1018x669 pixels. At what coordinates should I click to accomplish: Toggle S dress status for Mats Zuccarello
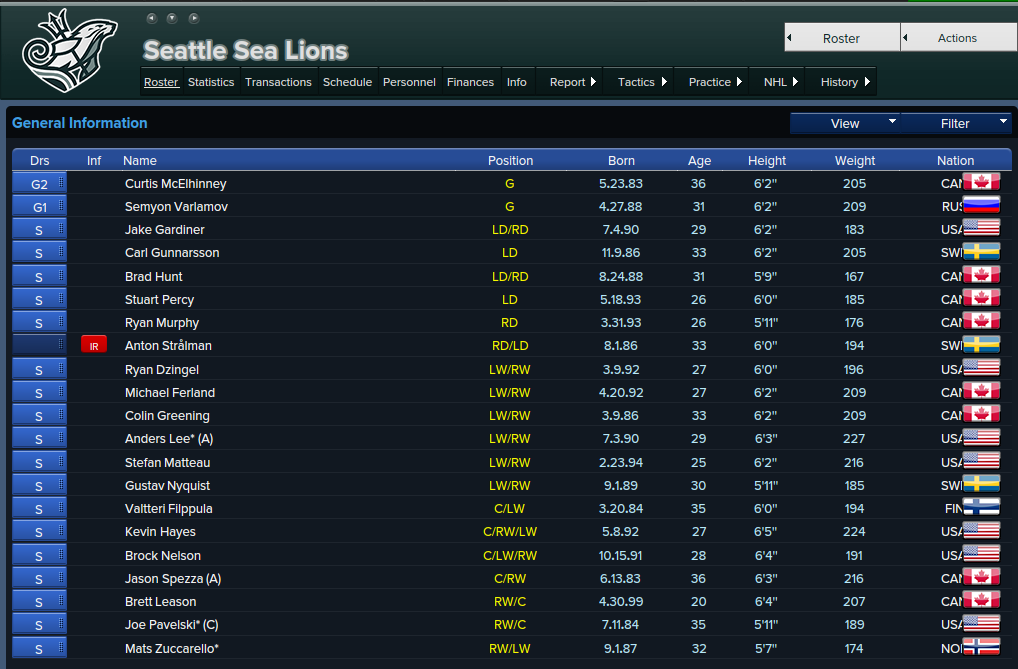coord(39,648)
